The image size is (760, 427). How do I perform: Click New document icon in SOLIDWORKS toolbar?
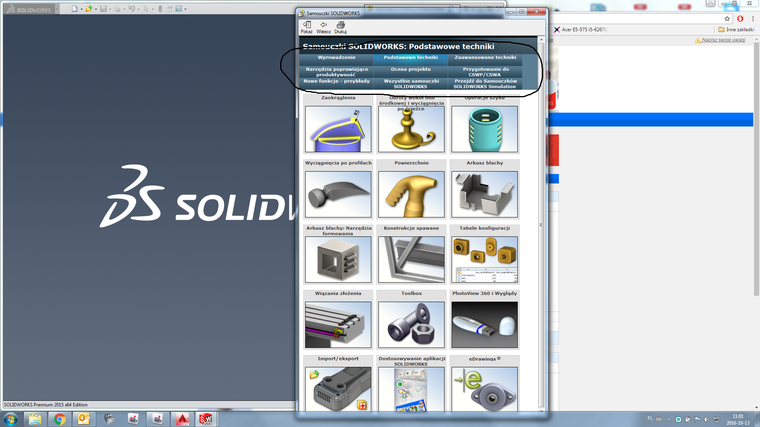75,9
